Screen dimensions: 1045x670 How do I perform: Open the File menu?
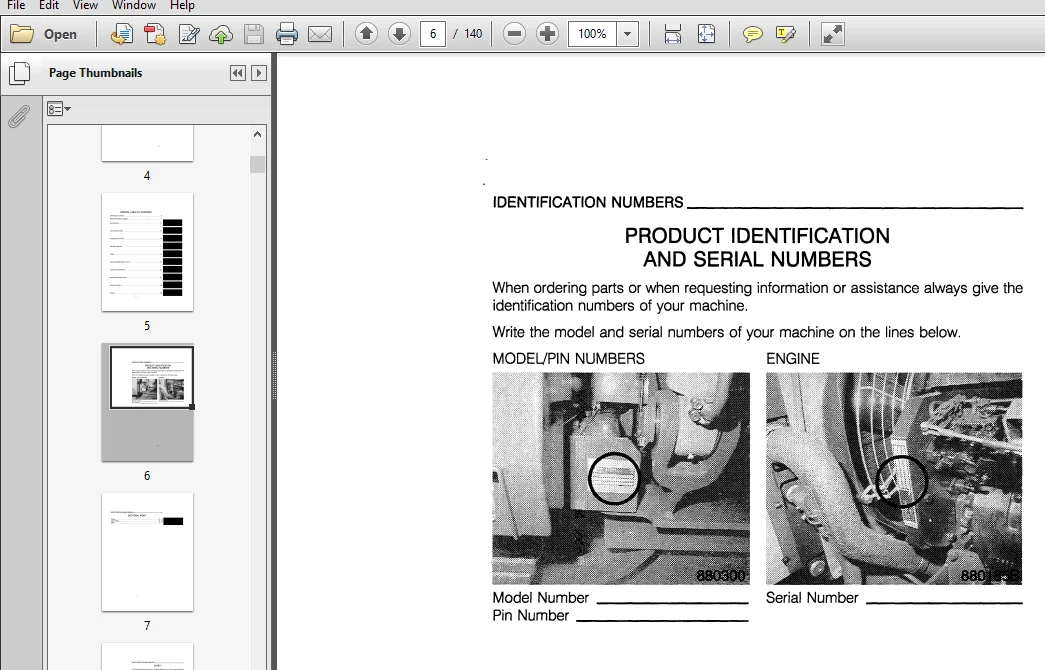[x=15, y=5]
